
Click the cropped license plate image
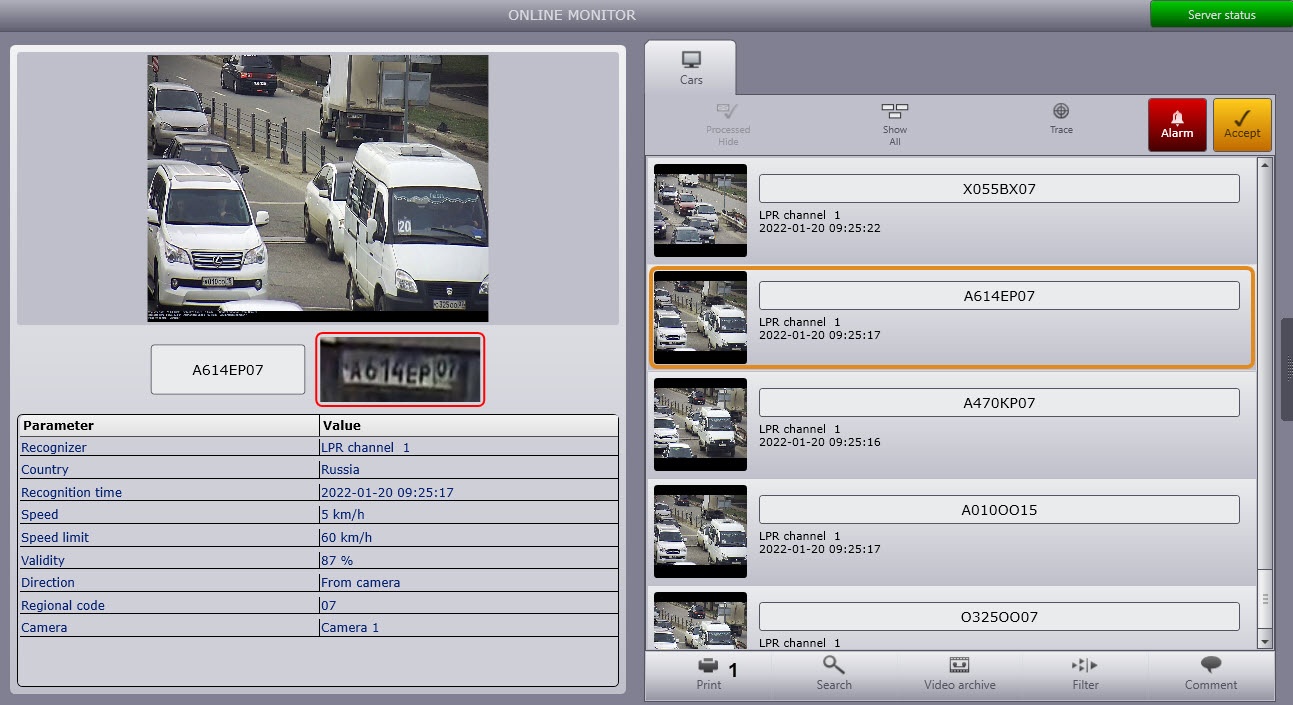[400, 370]
